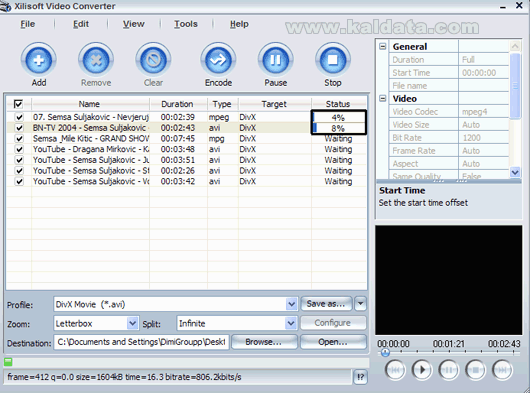
Task: Open the File menu
Action: (28, 24)
